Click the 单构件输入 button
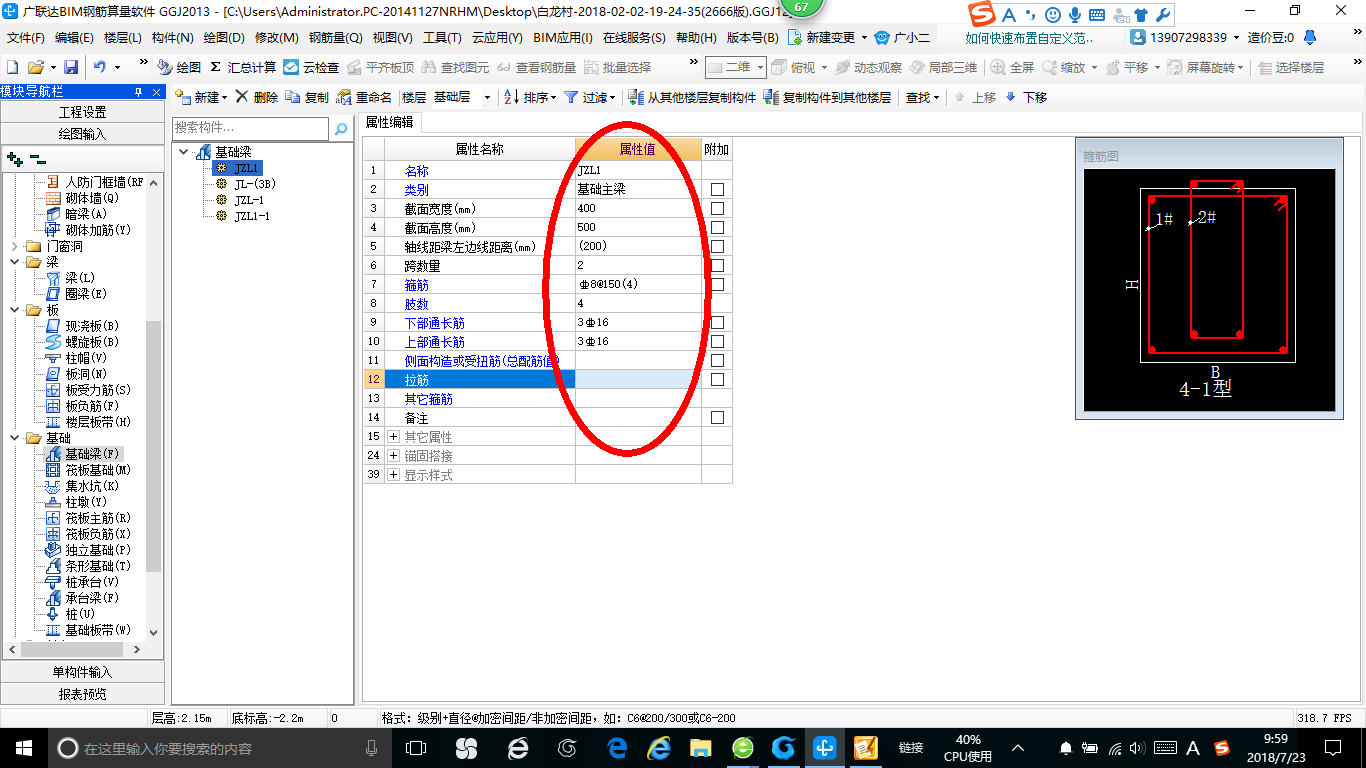 point(82,672)
